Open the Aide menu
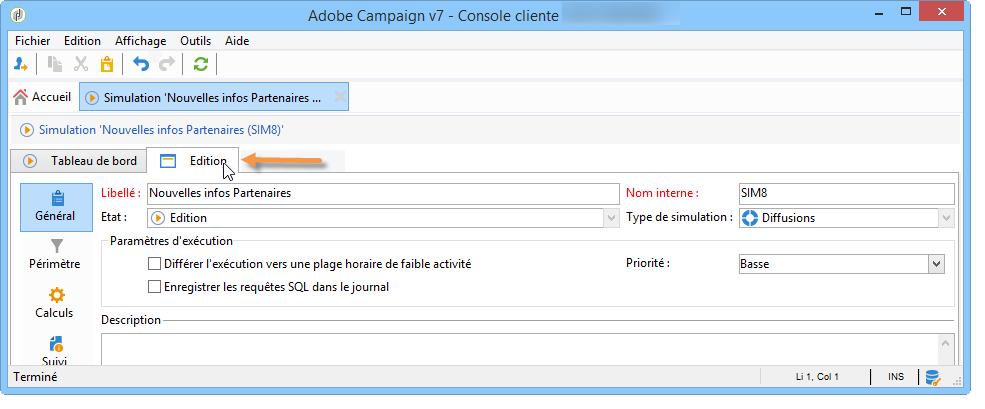This screenshot has width=985, height=409. click(237, 41)
